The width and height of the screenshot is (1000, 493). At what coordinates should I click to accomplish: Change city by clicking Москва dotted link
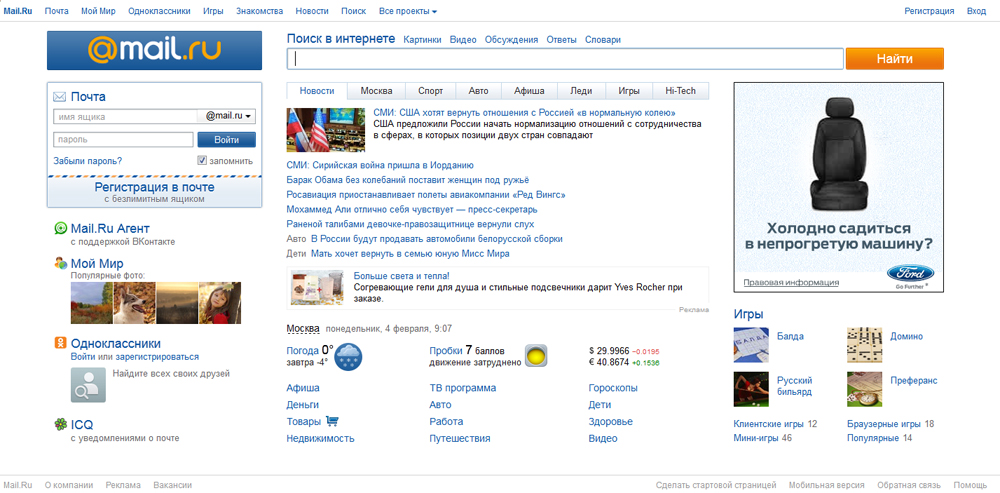click(303, 328)
